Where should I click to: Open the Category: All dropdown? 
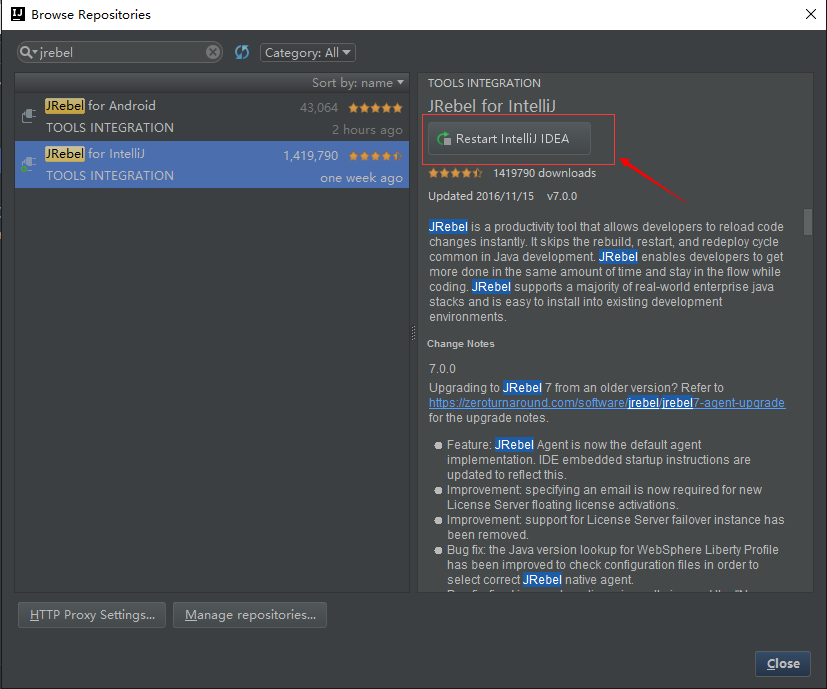pyautogui.click(x=307, y=53)
